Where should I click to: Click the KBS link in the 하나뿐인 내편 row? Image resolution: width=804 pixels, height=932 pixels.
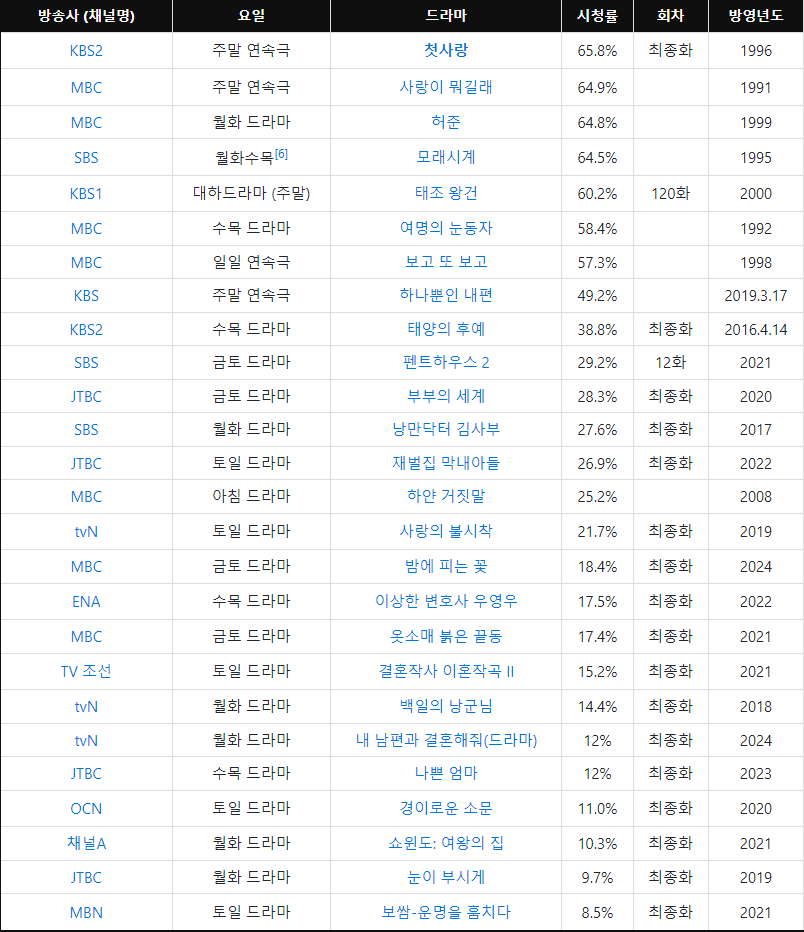click(86, 296)
